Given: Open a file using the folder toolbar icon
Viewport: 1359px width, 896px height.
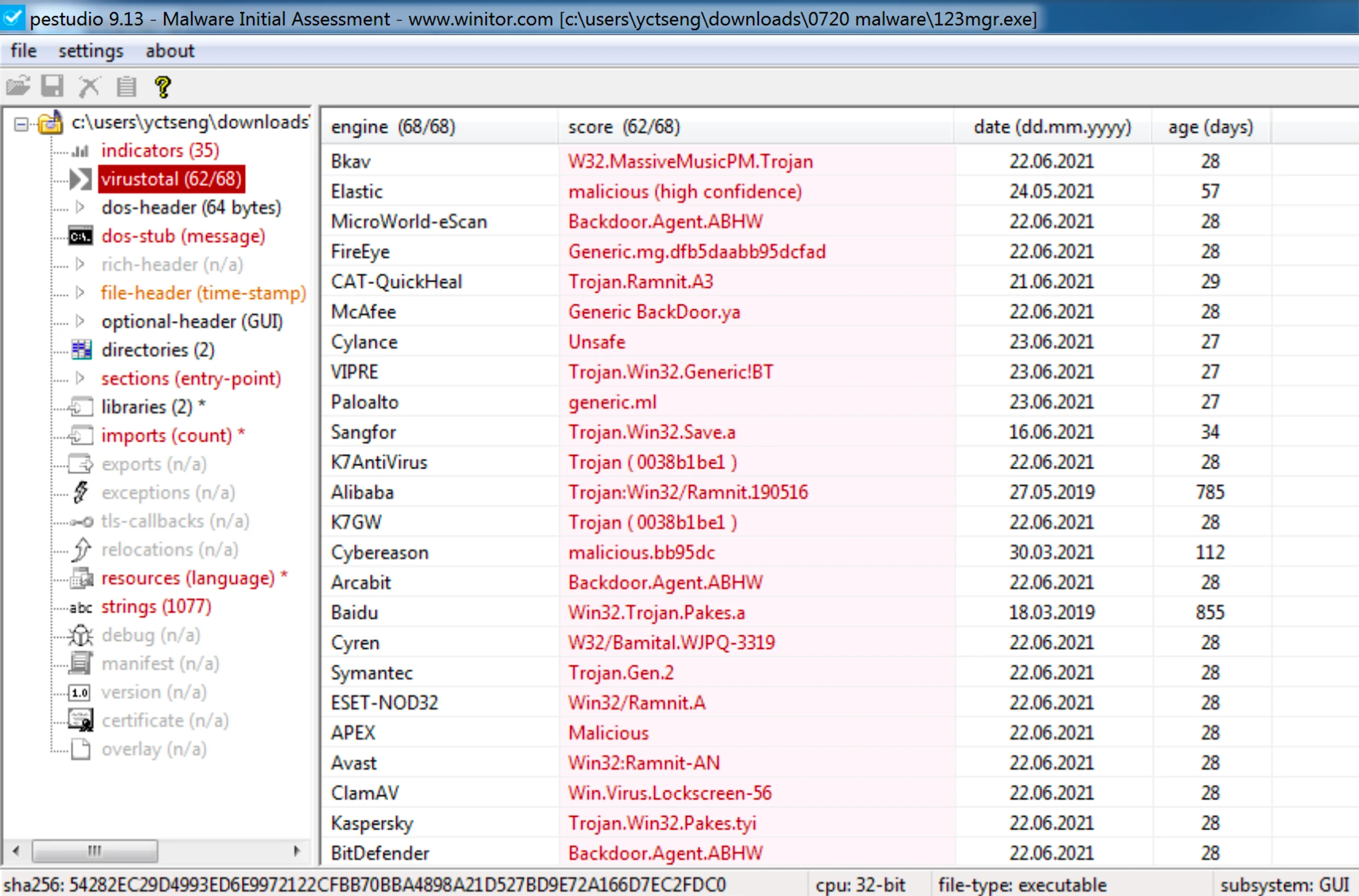Looking at the screenshot, I should pos(19,86).
